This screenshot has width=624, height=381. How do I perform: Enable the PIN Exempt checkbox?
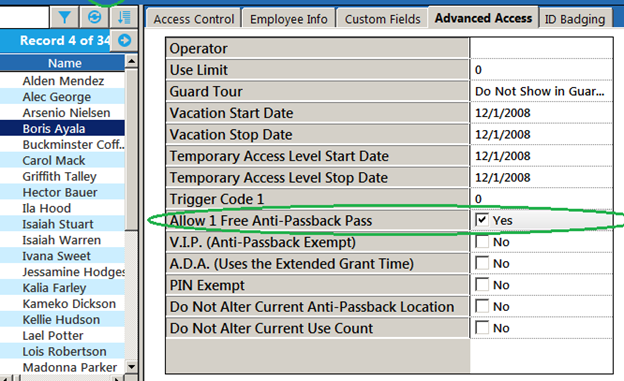pyautogui.click(x=482, y=285)
